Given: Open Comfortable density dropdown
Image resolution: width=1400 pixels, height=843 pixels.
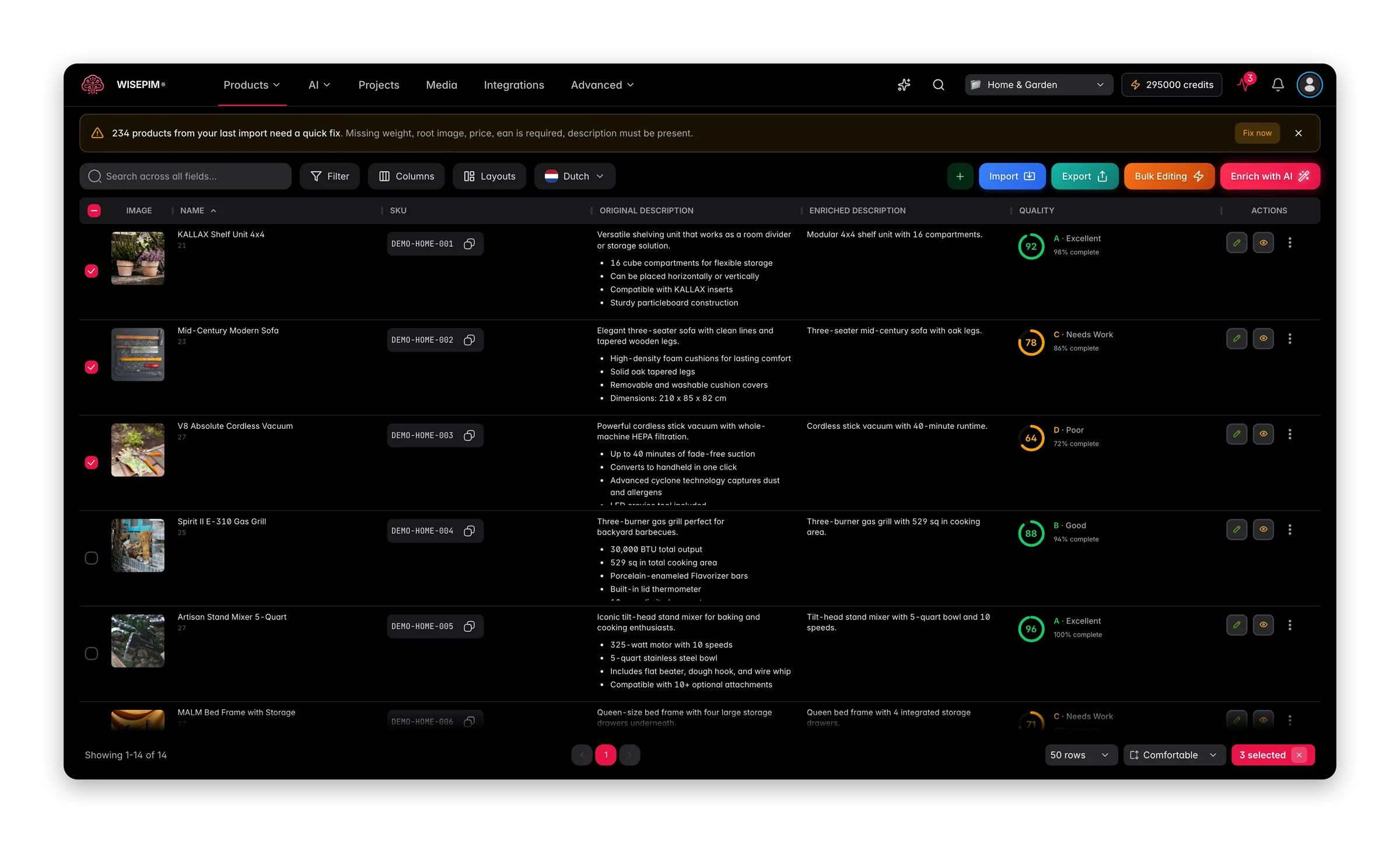Looking at the screenshot, I should coord(1174,755).
